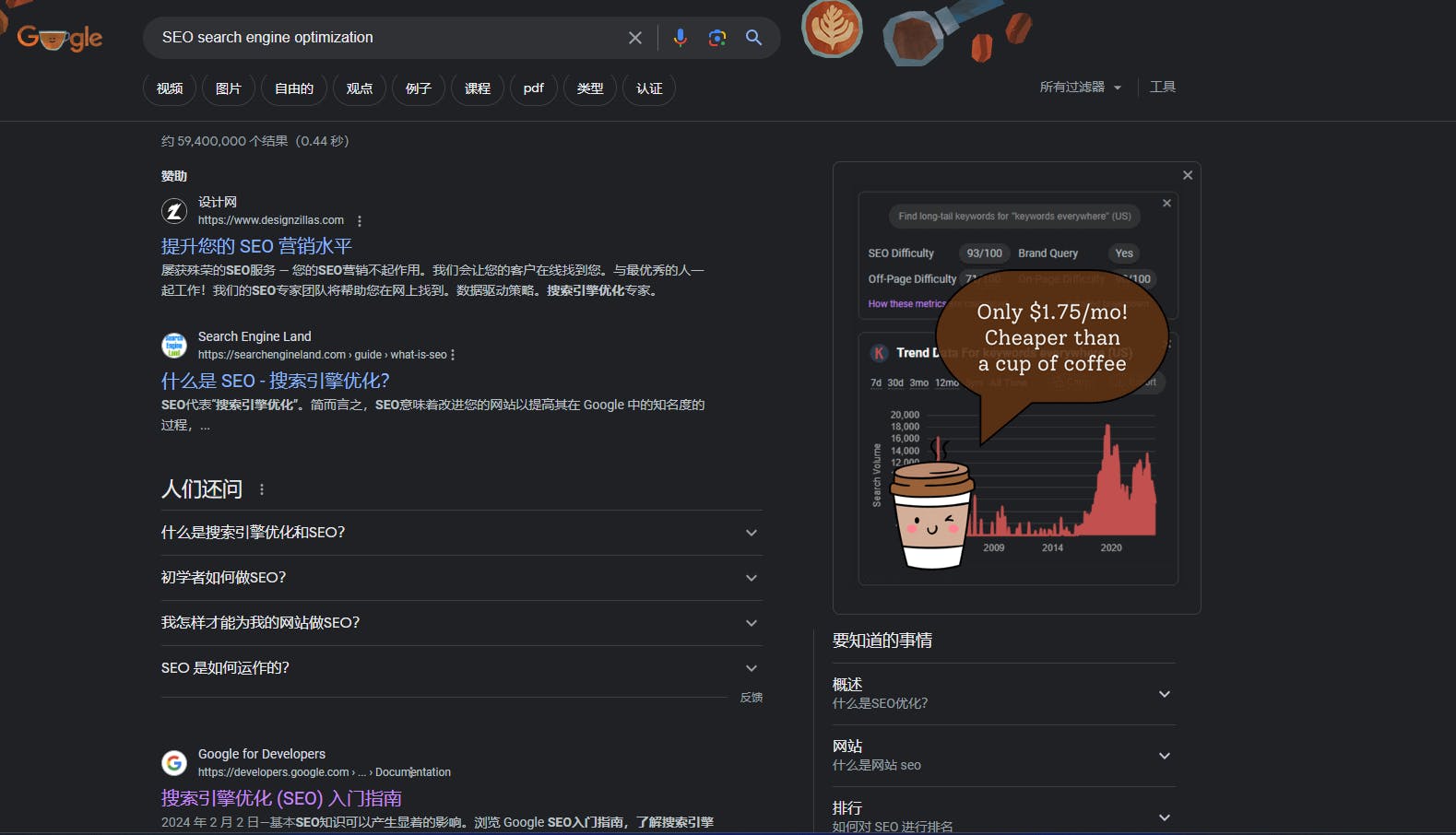Expand question 什么是搜索引擎优化和SEO?

(461, 533)
